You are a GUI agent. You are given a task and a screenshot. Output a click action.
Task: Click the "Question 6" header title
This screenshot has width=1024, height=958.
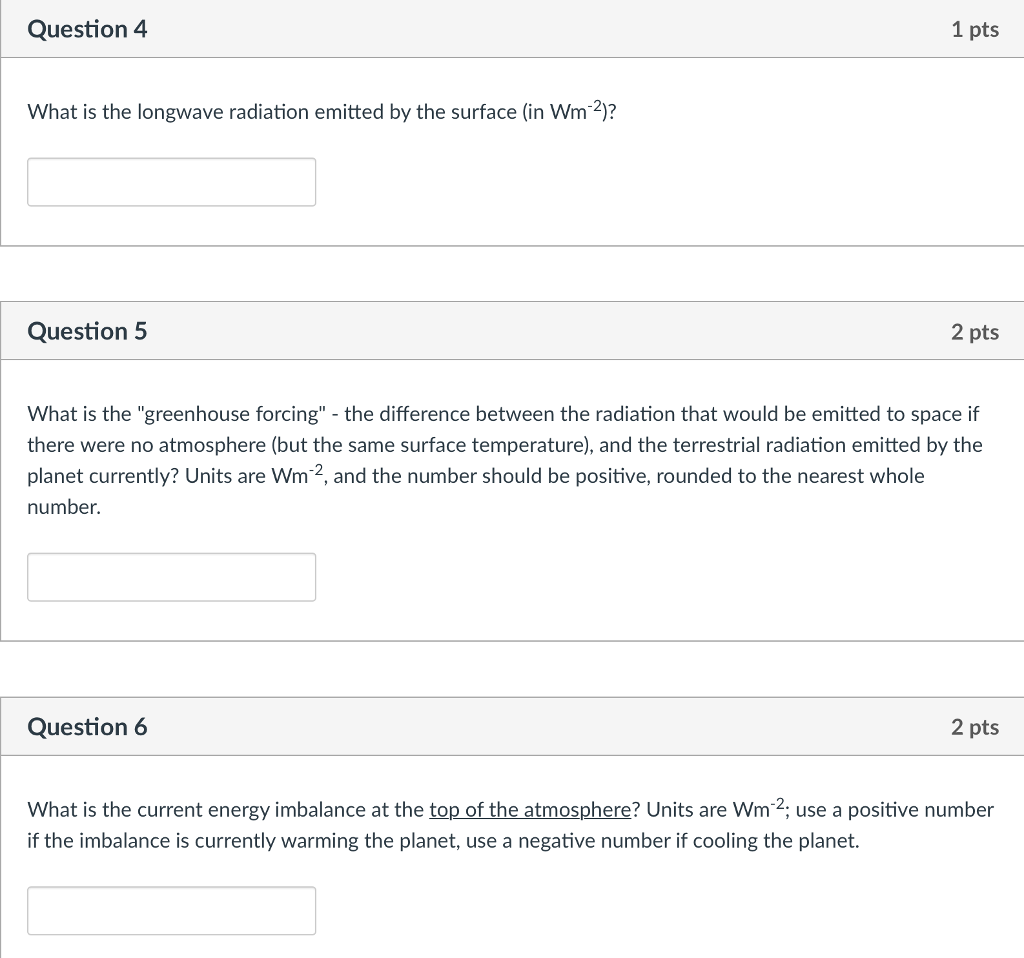tap(88, 727)
